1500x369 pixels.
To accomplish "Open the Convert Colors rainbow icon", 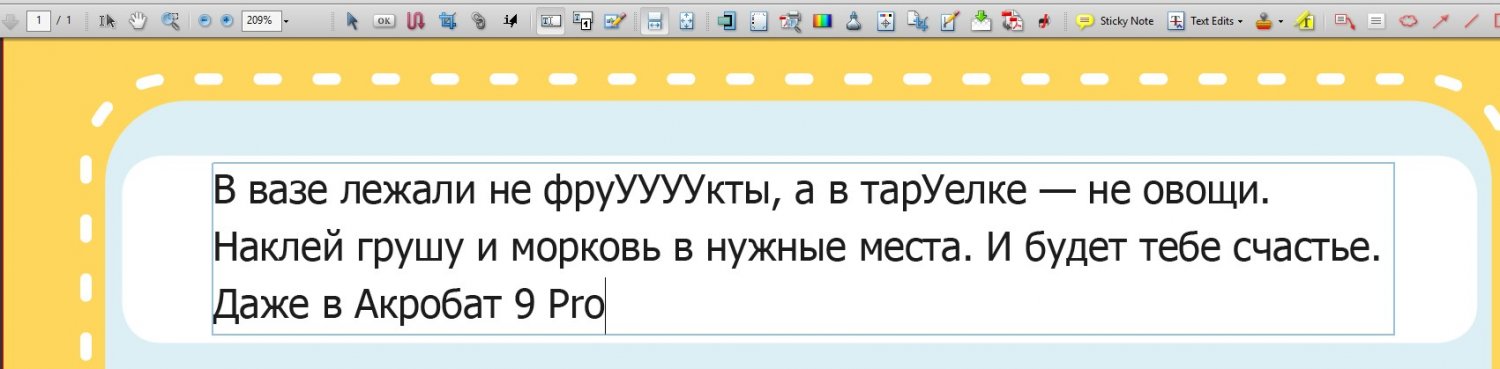I will click(822, 20).
